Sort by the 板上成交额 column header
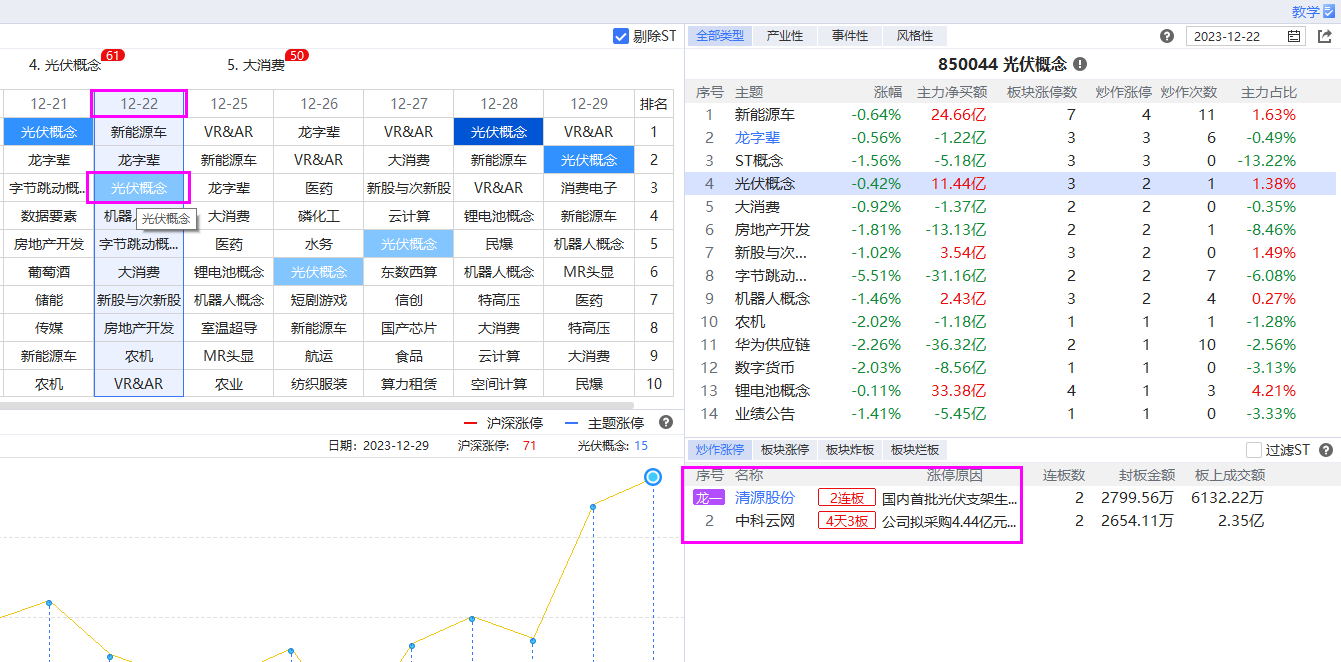This screenshot has height=662, width=1341. pyautogui.click(x=1229, y=476)
